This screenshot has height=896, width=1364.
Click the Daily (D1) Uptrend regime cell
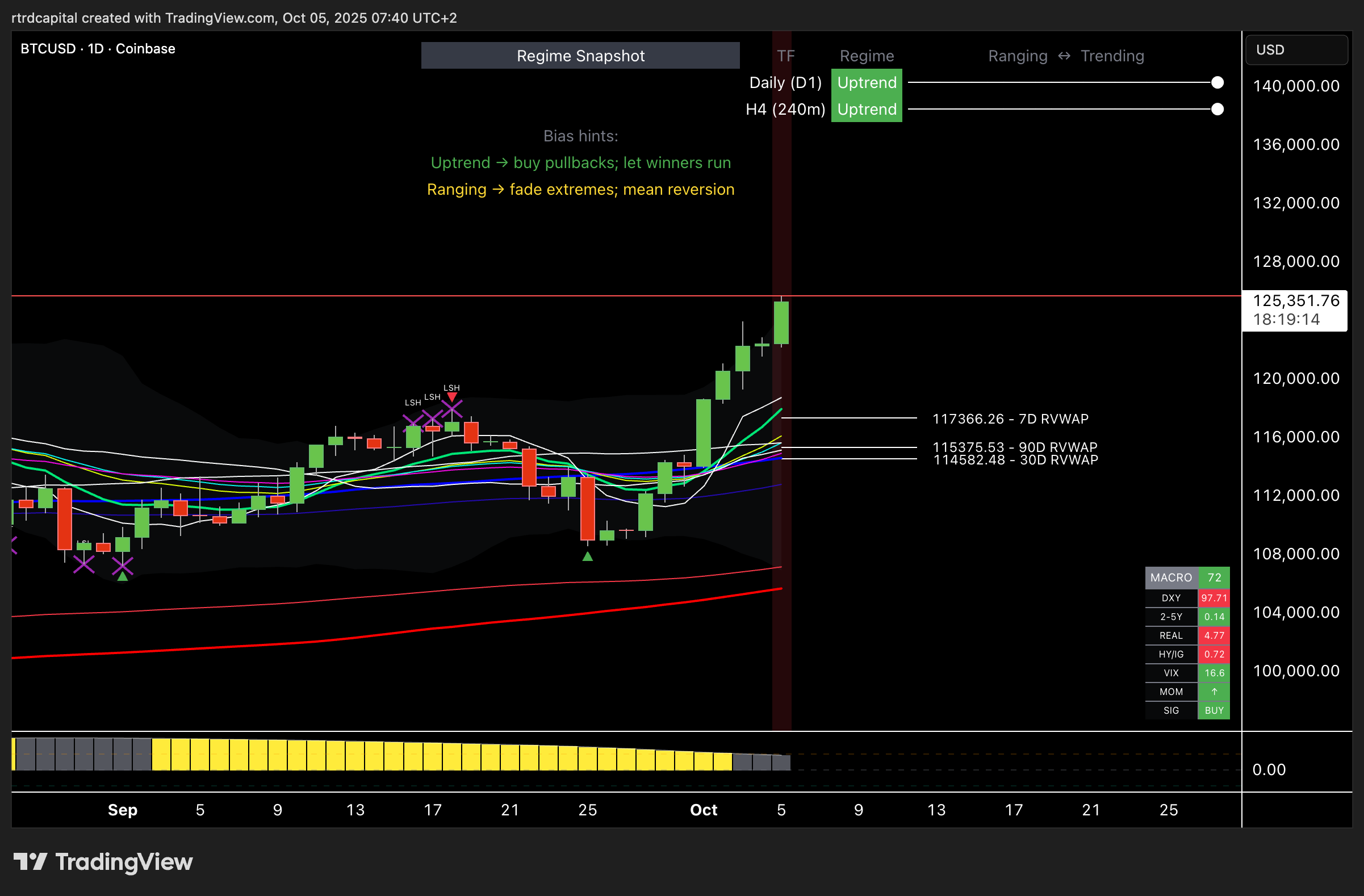867,82
